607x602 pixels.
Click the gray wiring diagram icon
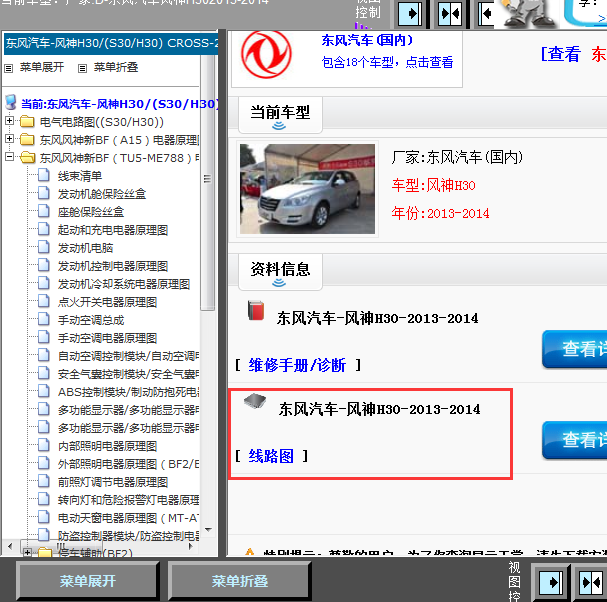[x=255, y=401]
